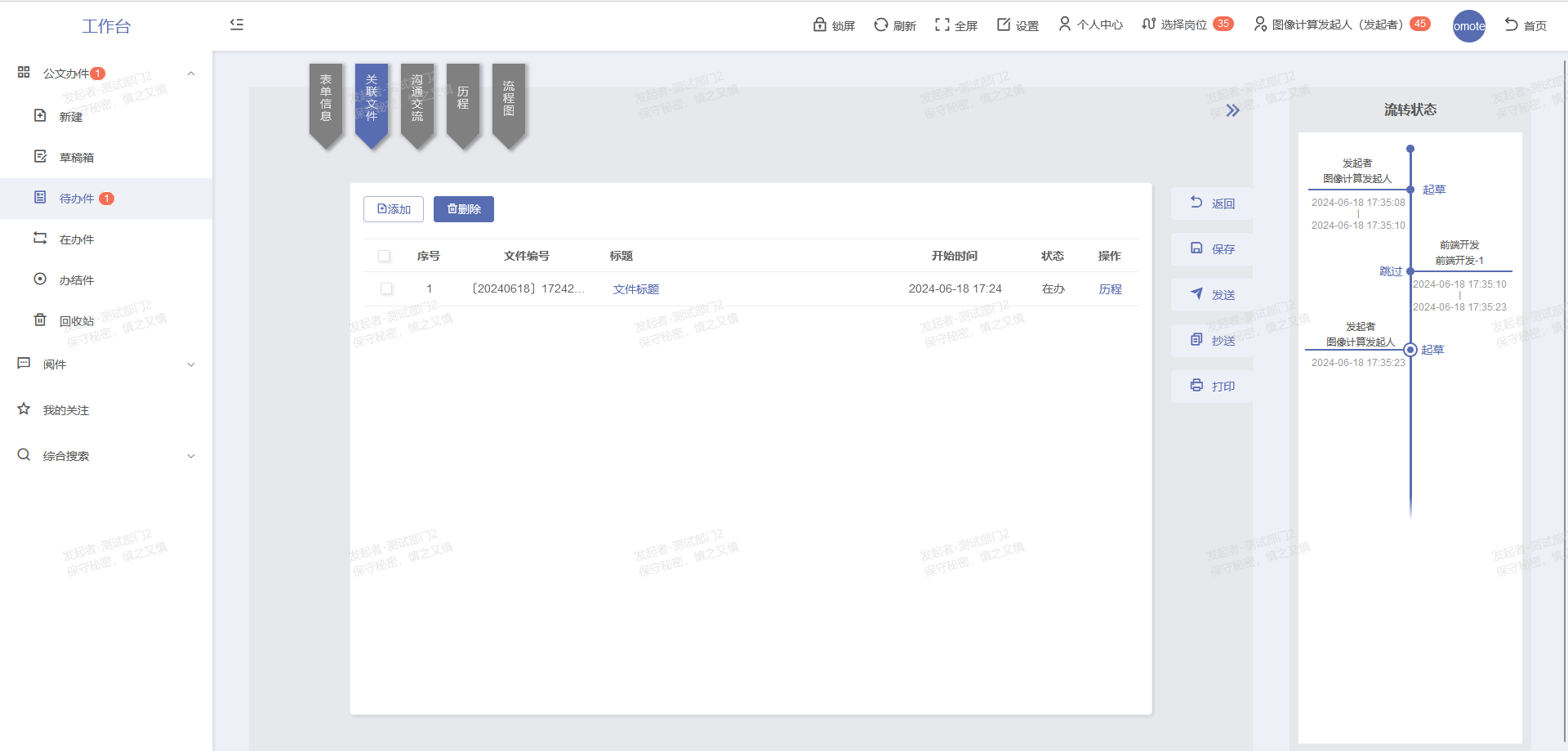This screenshot has height=751, width=1568.
Task: Click the 选择岗位 badge 35
Action: (1223, 24)
